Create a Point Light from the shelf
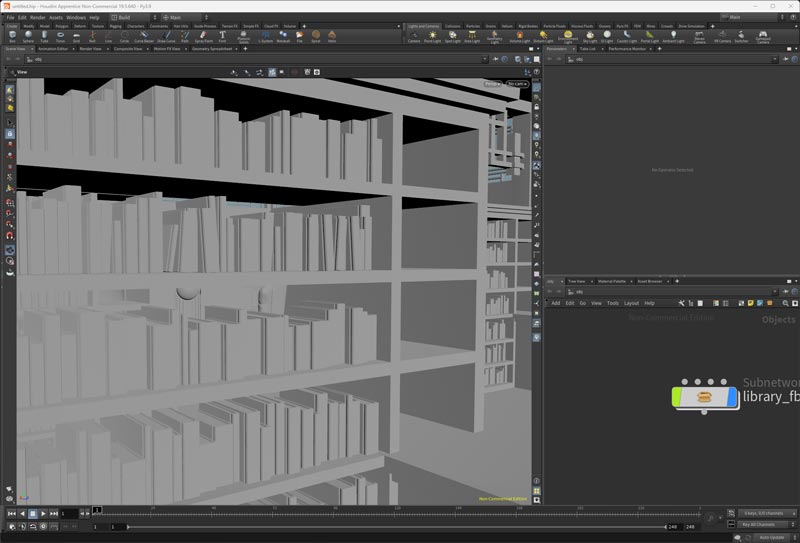This screenshot has height=543, width=800. (433, 37)
